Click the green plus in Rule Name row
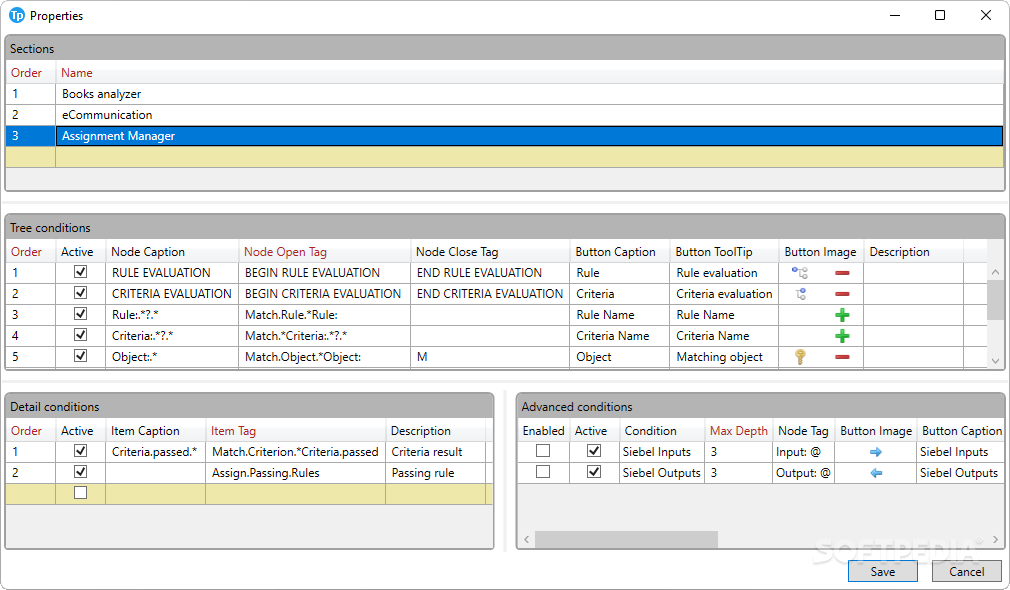 point(842,315)
